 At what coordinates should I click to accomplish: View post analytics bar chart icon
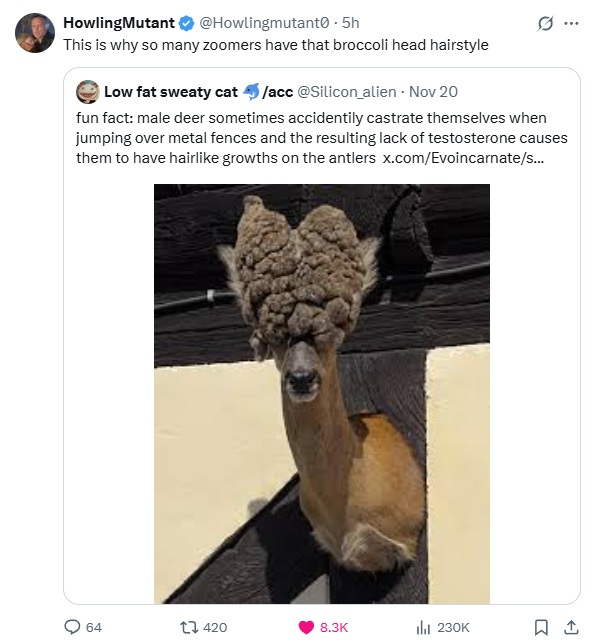click(423, 627)
